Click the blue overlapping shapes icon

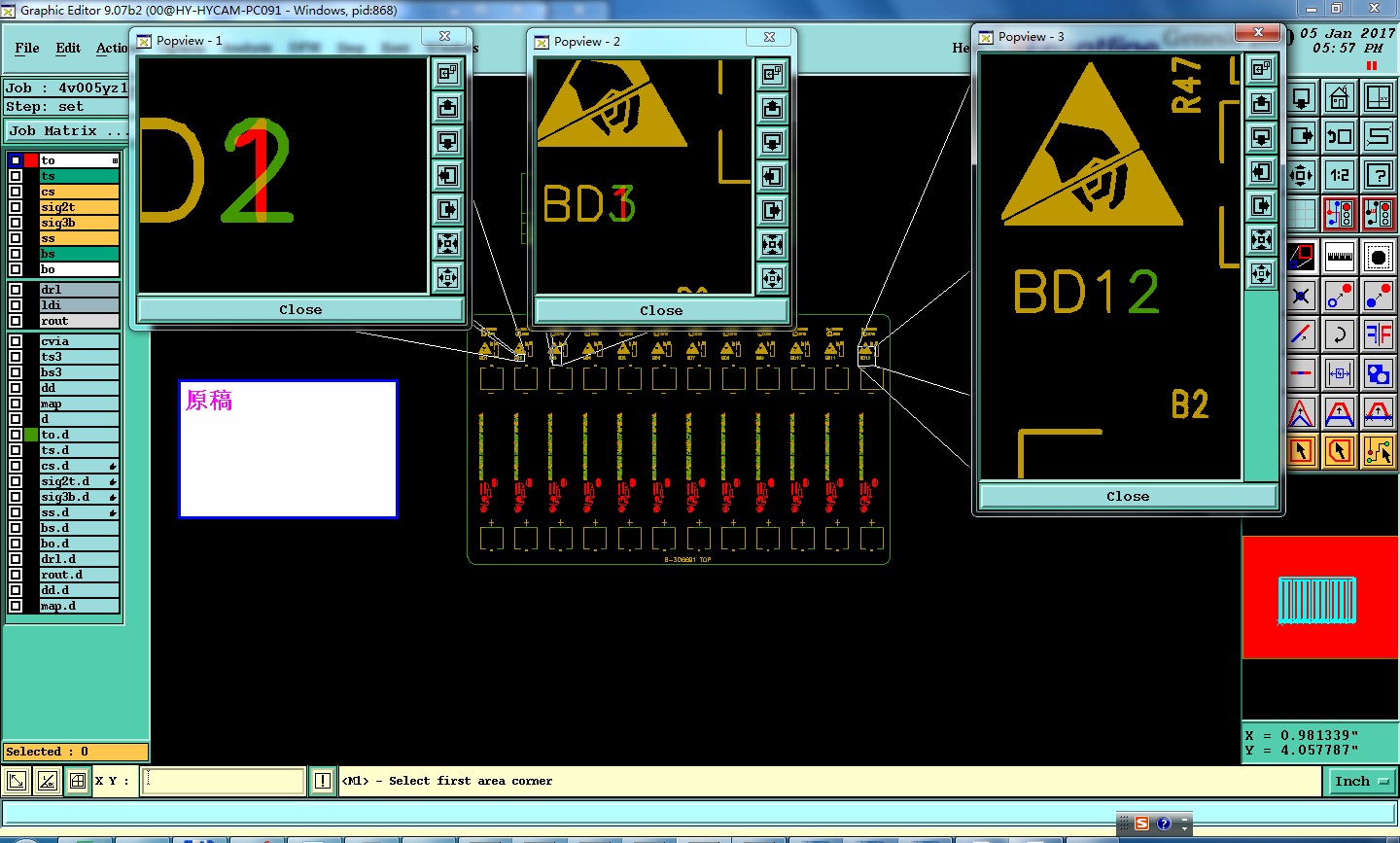coord(1379,373)
